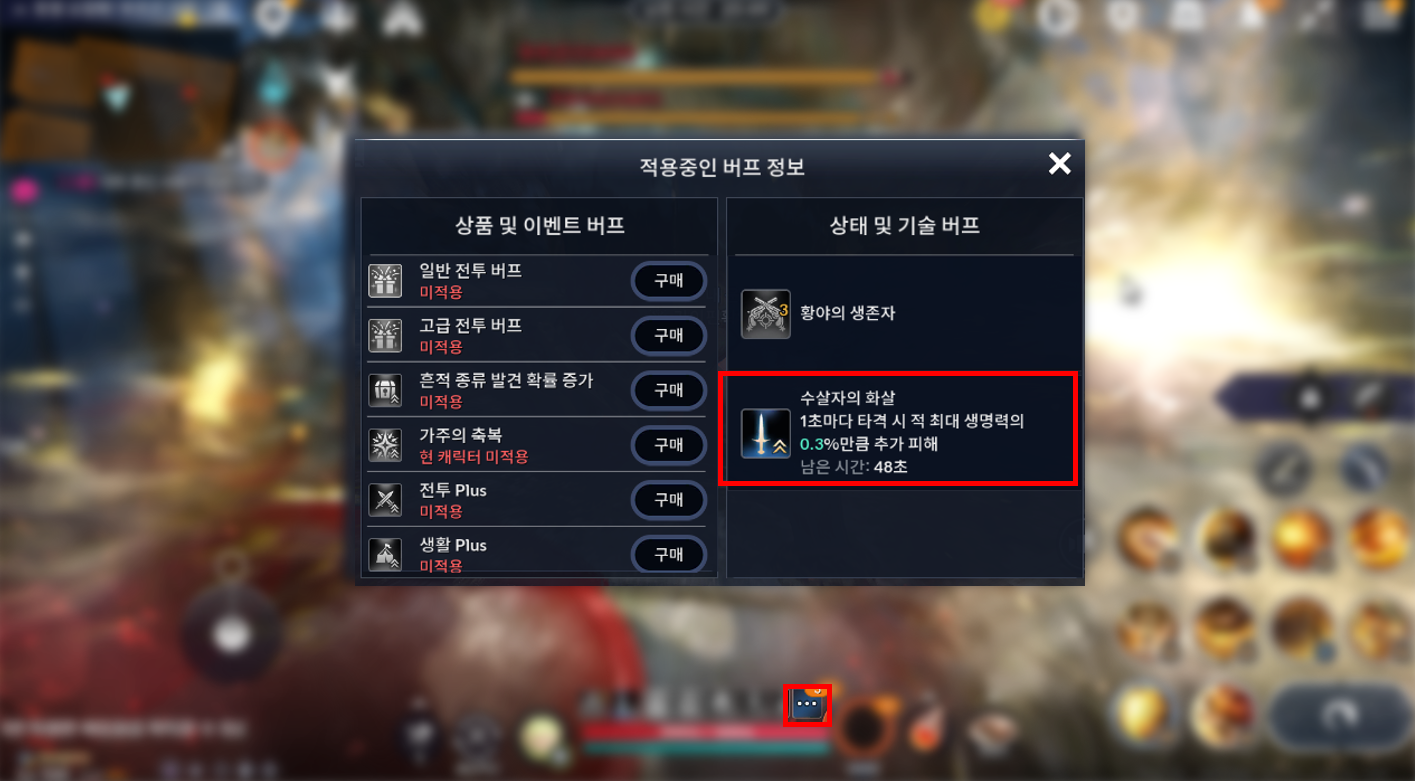Click the 황야의 생존자 buff row
The height and width of the screenshot is (781, 1415).
[x=905, y=314]
